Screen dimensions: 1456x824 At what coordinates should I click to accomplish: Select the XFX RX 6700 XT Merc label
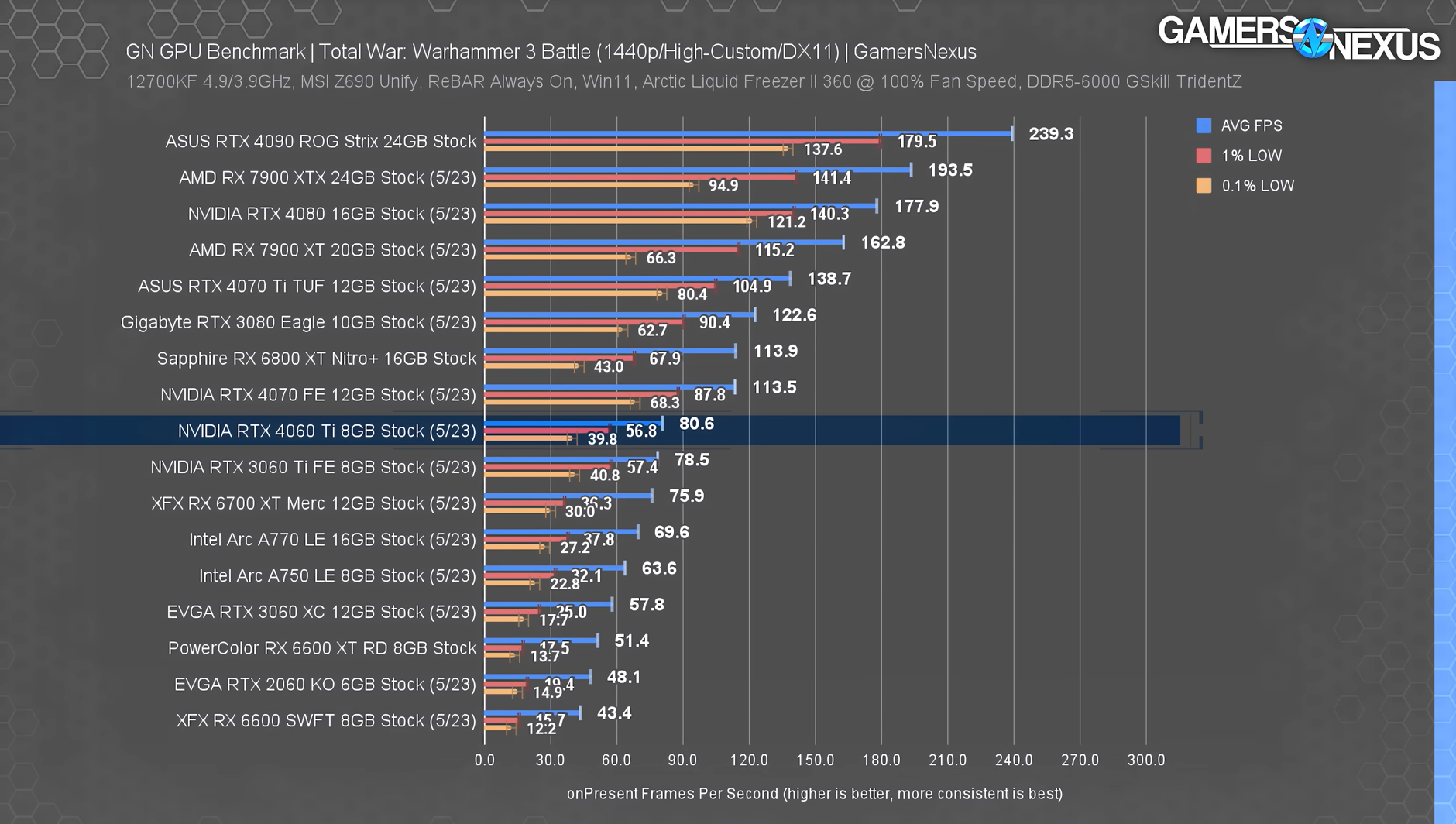(314, 503)
